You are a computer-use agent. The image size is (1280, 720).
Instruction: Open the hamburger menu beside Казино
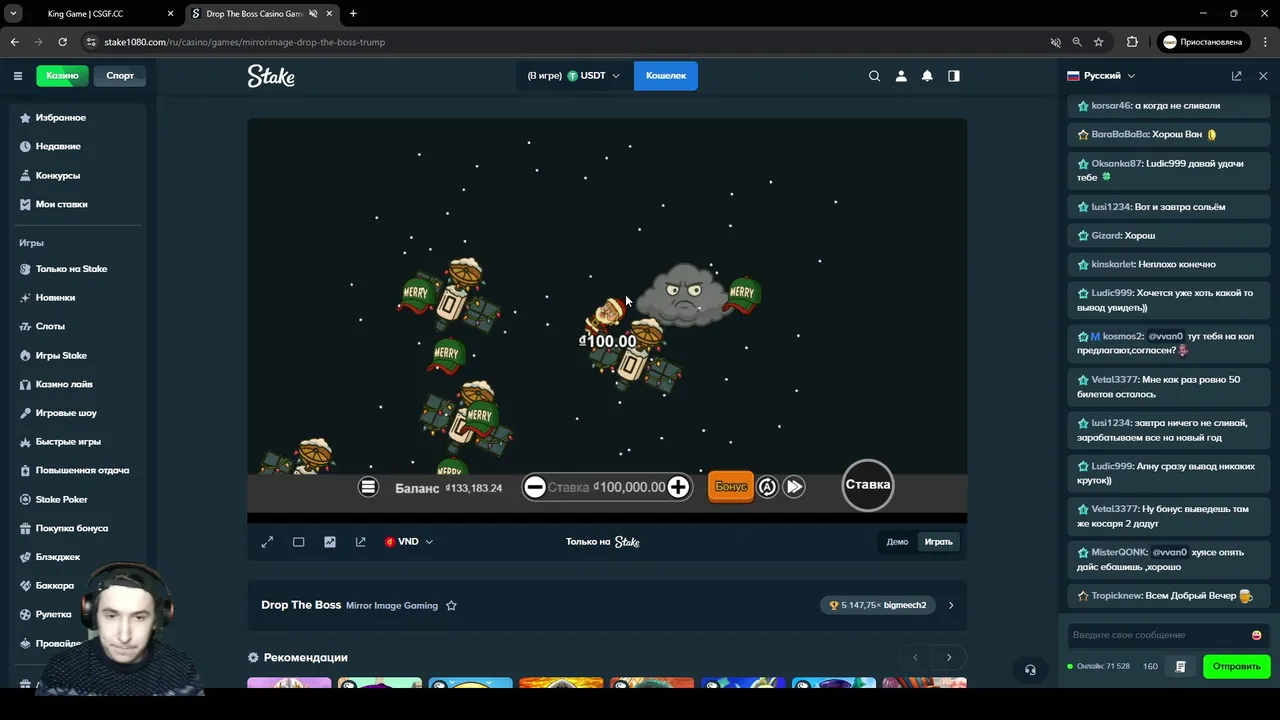click(x=18, y=76)
